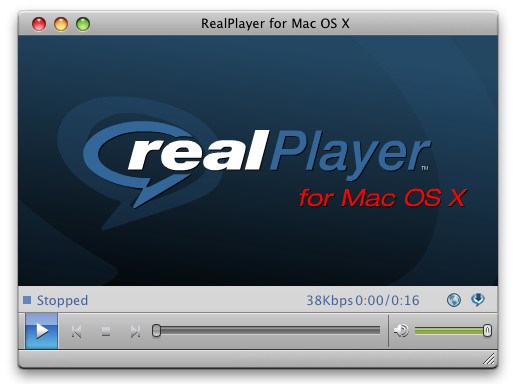The image size is (517, 384).
Task: Mute audio via the speaker icon
Action: click(x=401, y=330)
